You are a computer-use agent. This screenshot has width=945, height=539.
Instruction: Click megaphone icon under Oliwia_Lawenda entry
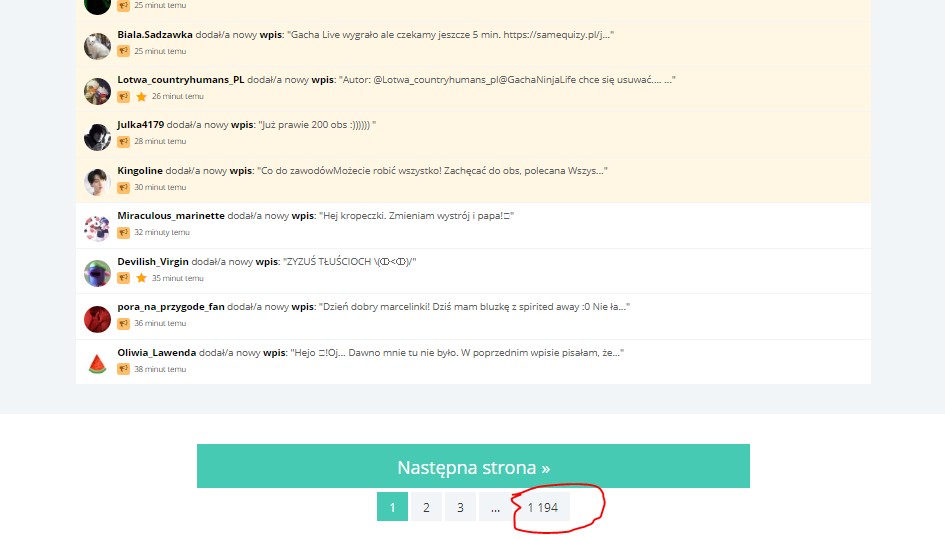124,369
